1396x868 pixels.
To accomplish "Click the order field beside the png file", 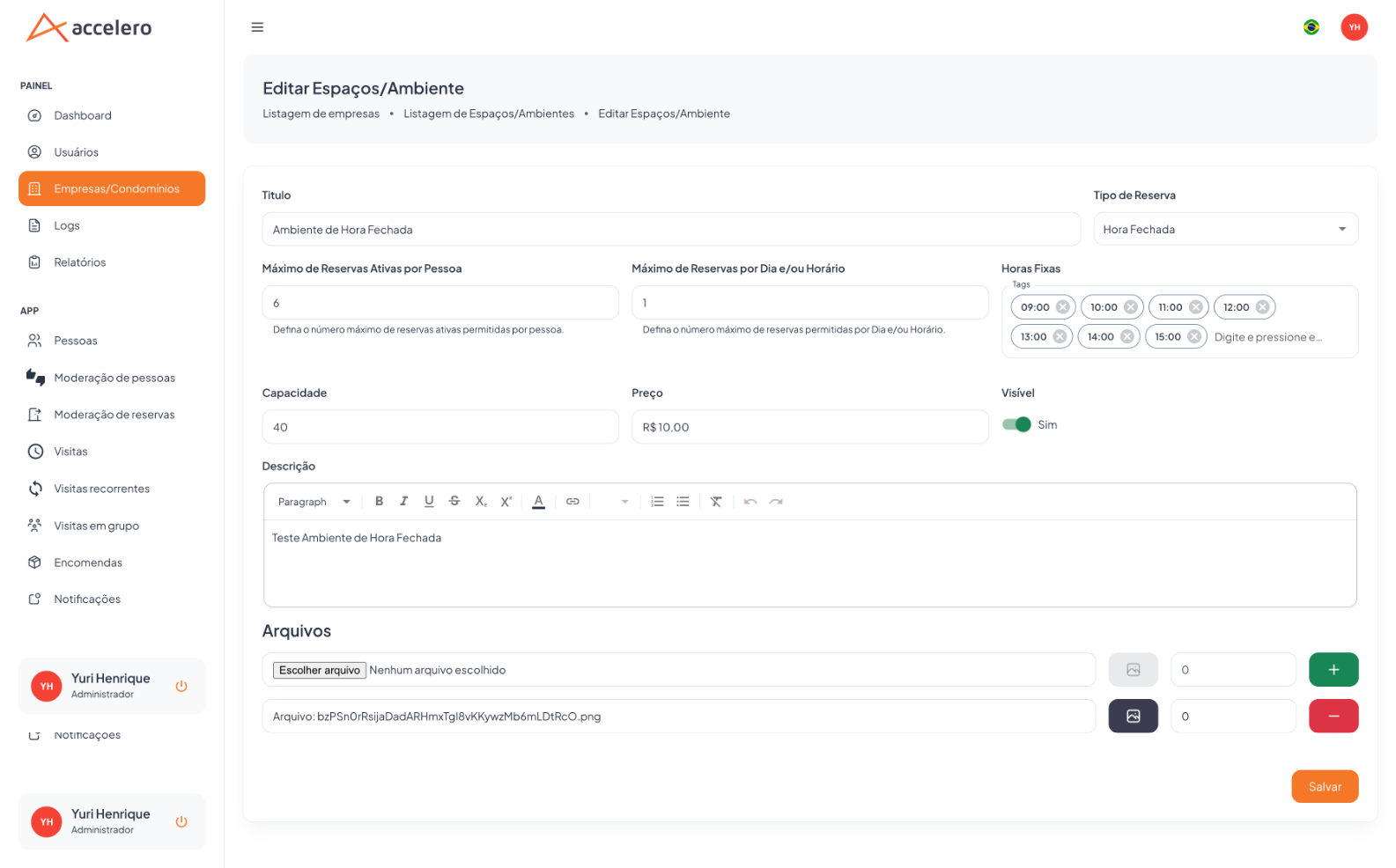I will coord(1233,716).
